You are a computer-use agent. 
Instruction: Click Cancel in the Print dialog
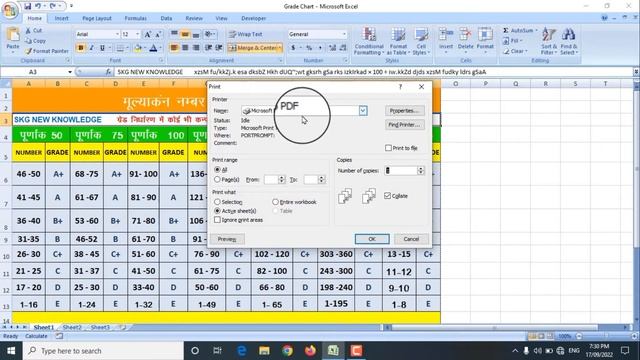[411, 239]
